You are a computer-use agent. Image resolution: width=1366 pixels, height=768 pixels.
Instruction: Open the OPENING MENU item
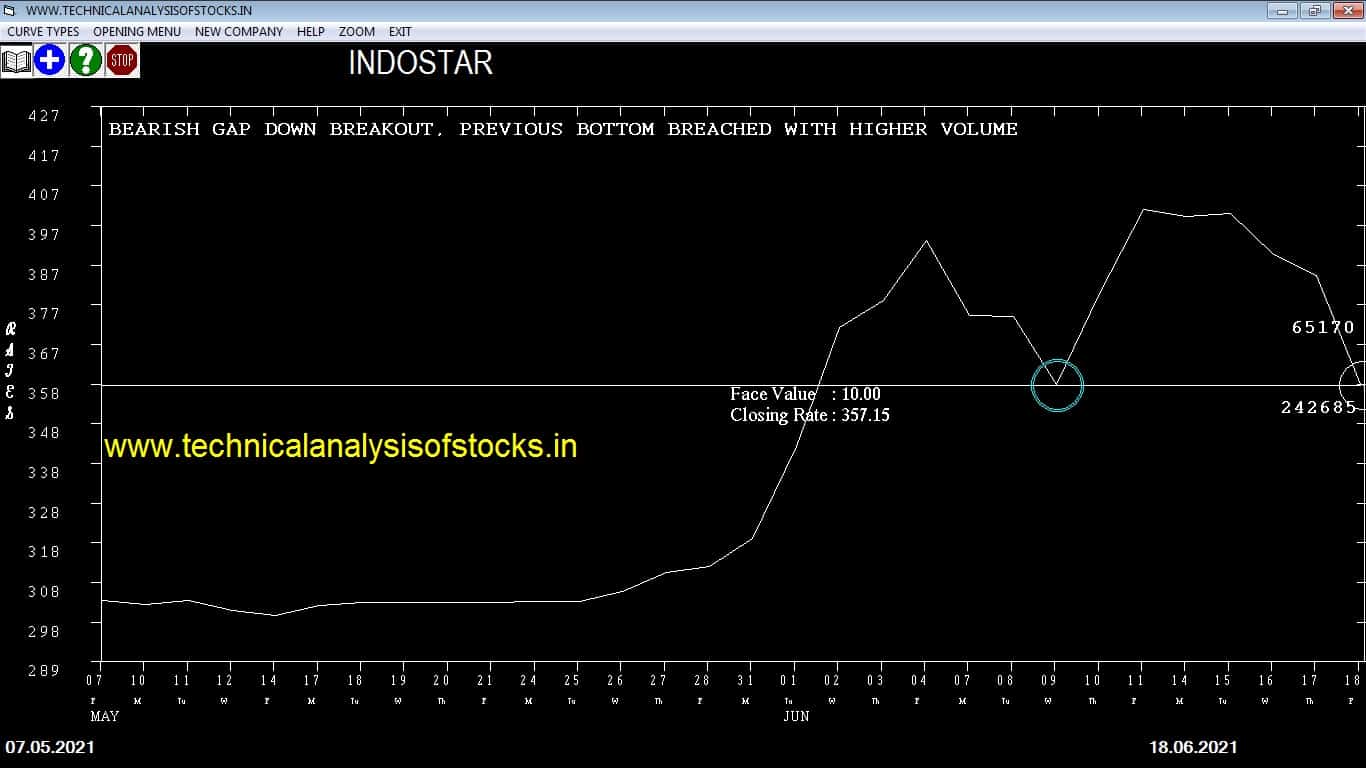[137, 31]
